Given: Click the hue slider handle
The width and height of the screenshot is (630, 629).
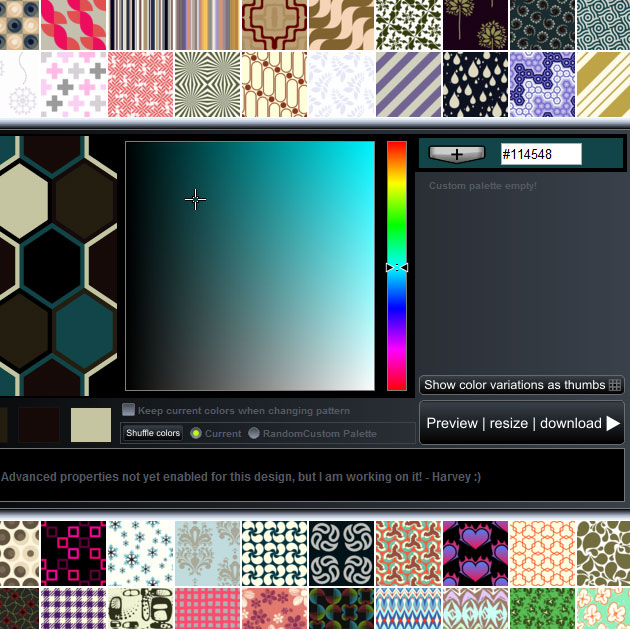Looking at the screenshot, I should (x=397, y=268).
